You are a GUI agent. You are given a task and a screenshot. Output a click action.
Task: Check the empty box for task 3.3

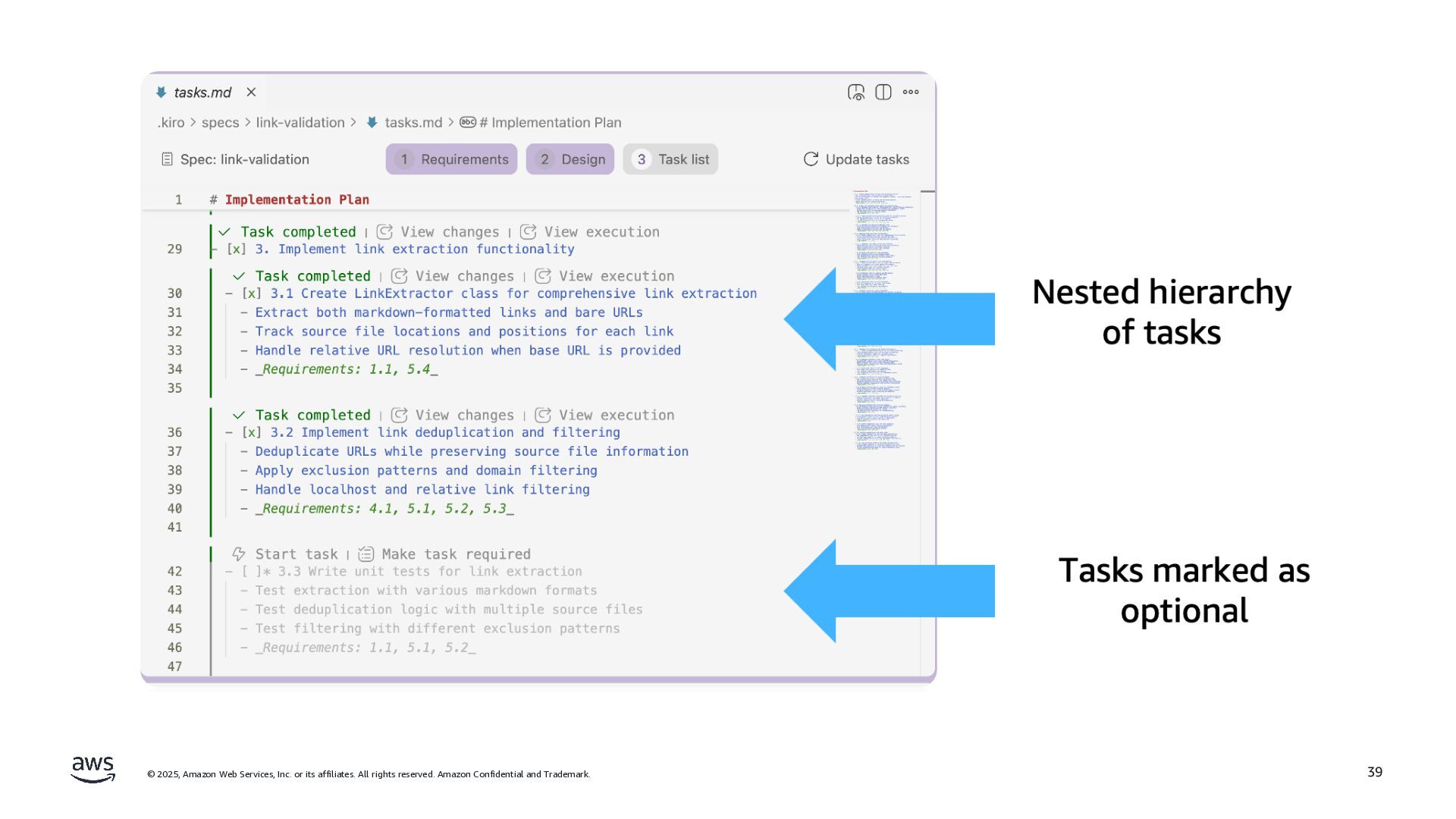(251, 572)
